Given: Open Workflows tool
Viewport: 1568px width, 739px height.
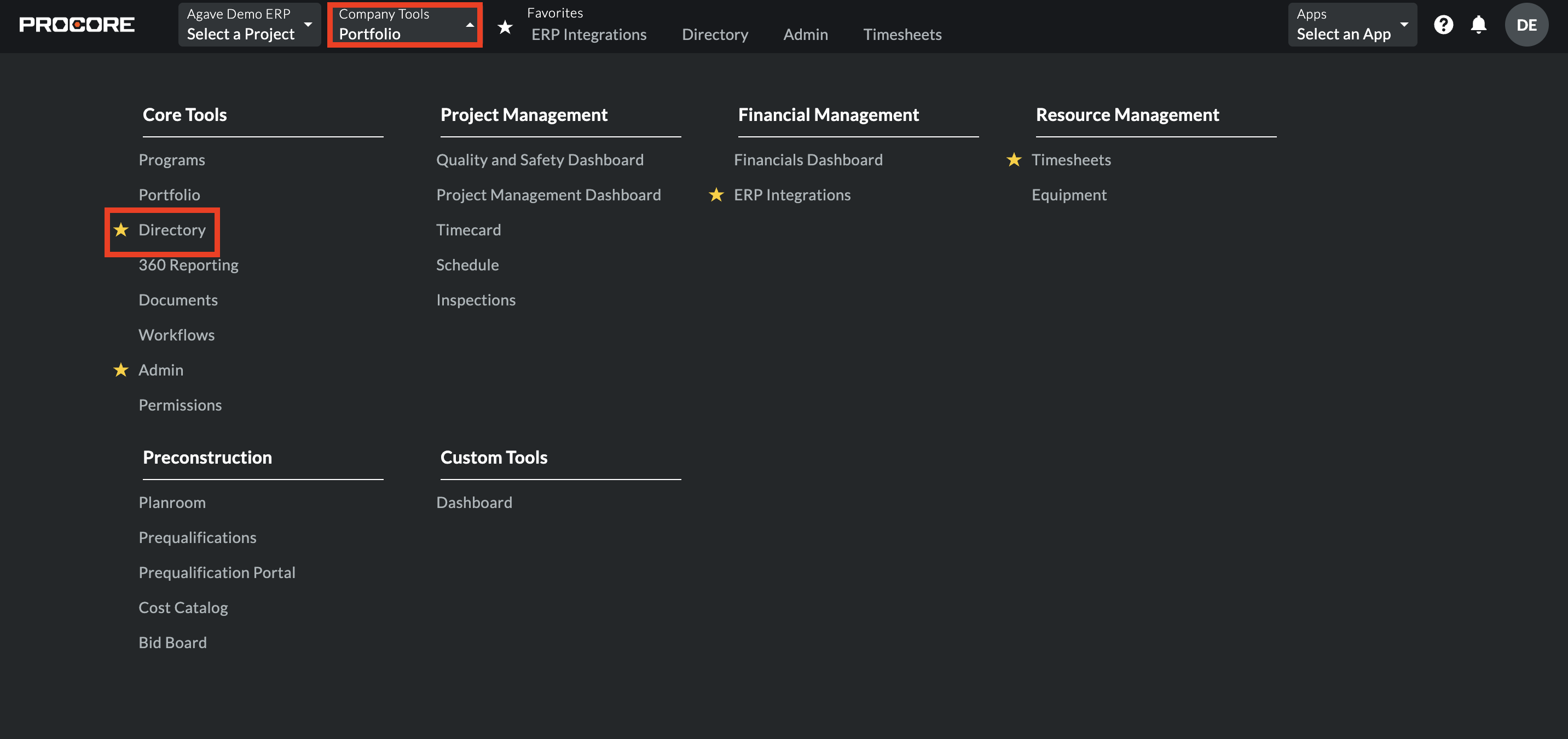Looking at the screenshot, I should coord(177,334).
